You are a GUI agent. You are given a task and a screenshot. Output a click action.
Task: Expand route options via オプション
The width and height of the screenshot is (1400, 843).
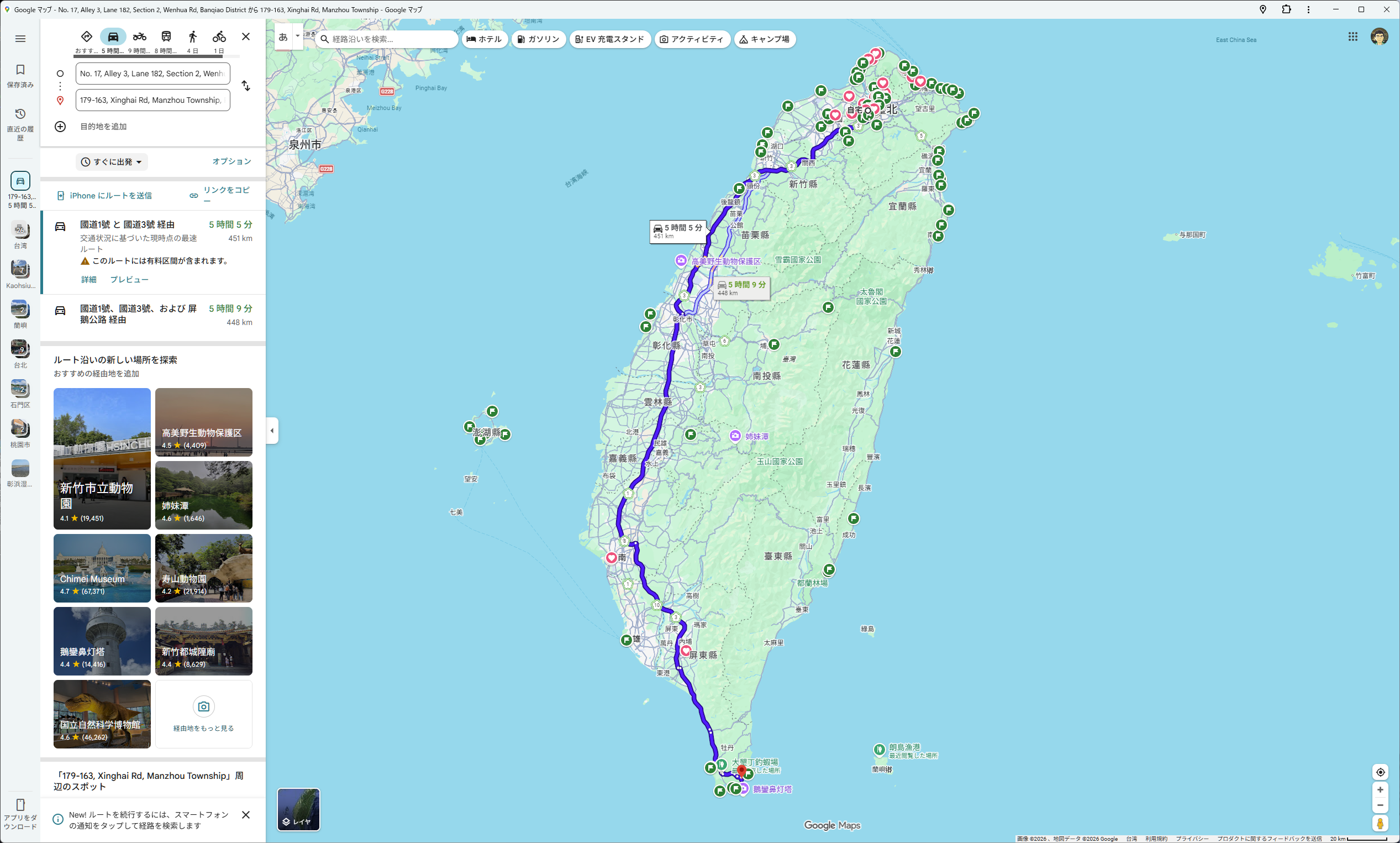[x=231, y=161]
